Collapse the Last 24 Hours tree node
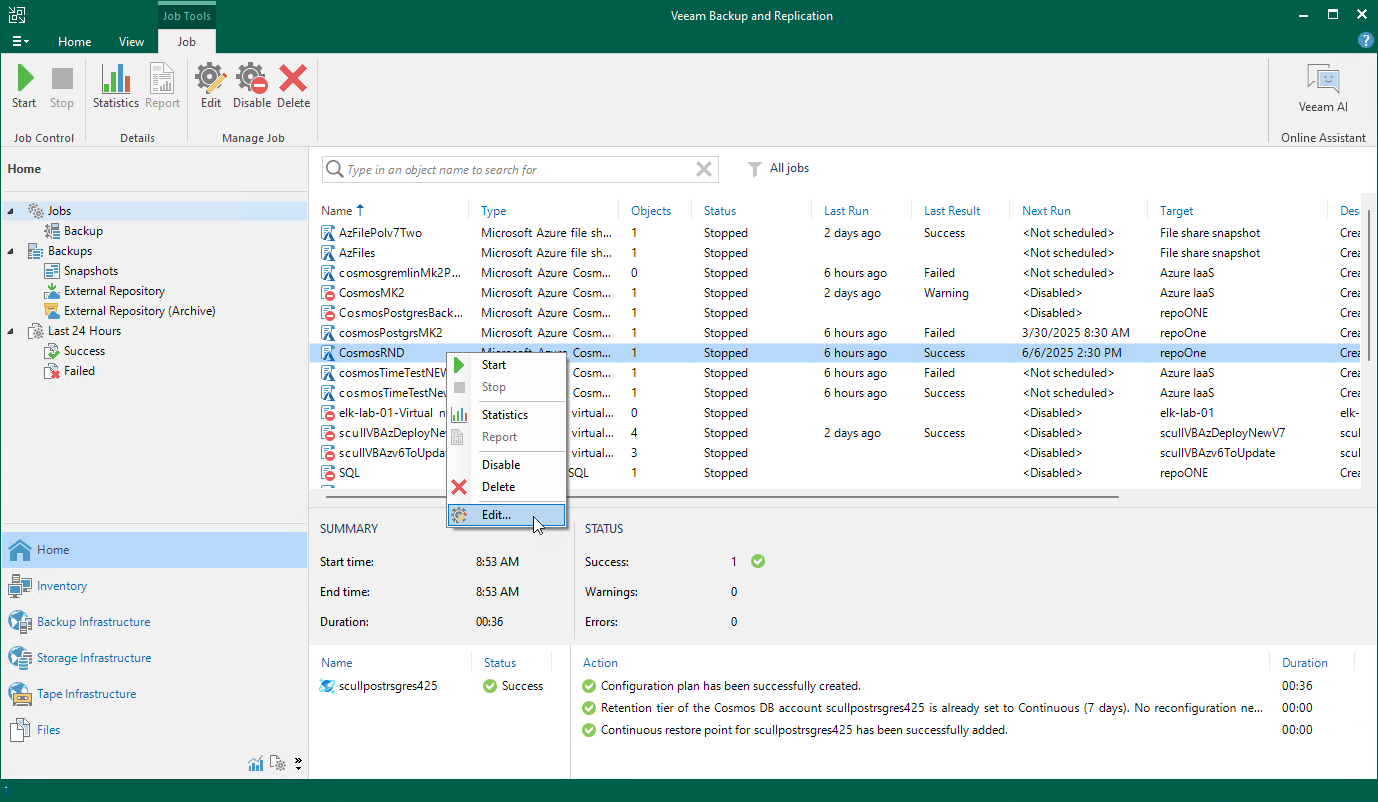 pos(12,331)
